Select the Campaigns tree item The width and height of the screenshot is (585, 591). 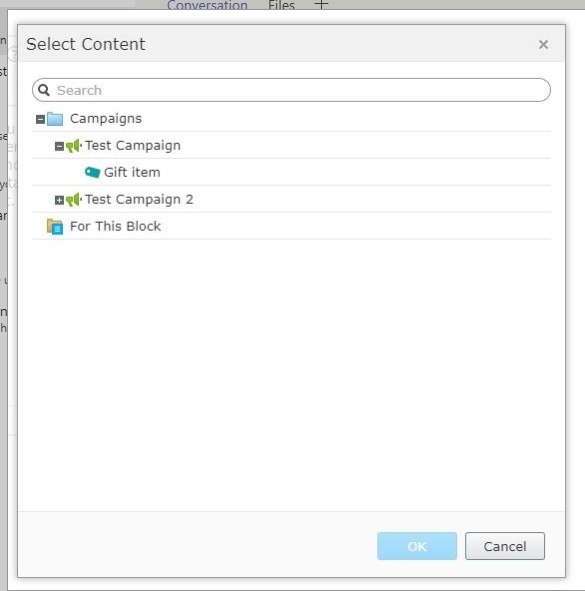tap(106, 119)
